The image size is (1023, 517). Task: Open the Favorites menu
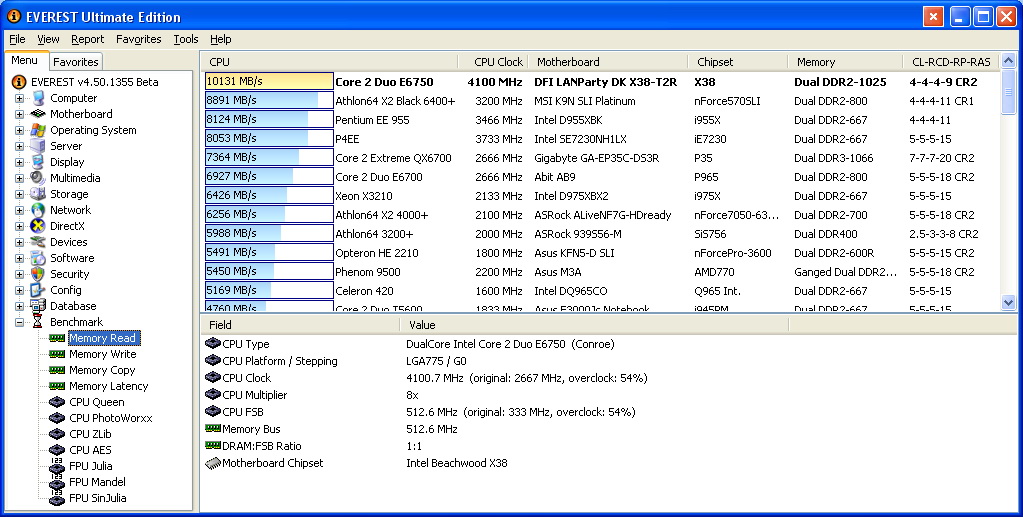(138, 39)
